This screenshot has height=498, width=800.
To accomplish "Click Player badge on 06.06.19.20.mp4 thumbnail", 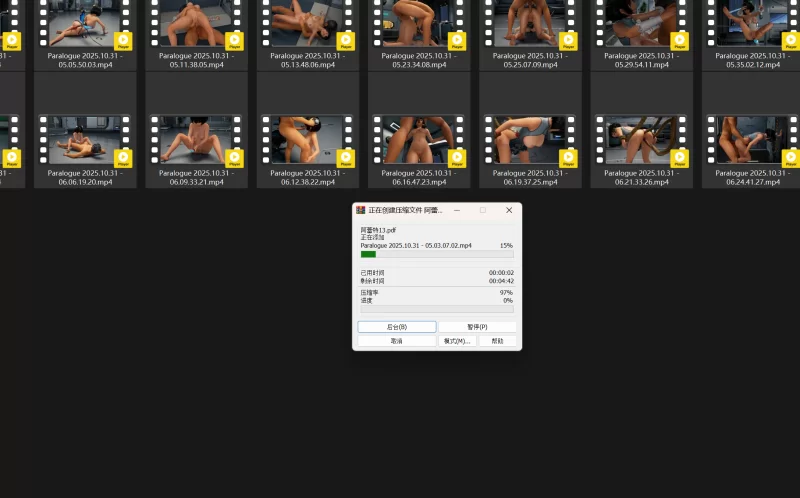I will [124, 158].
